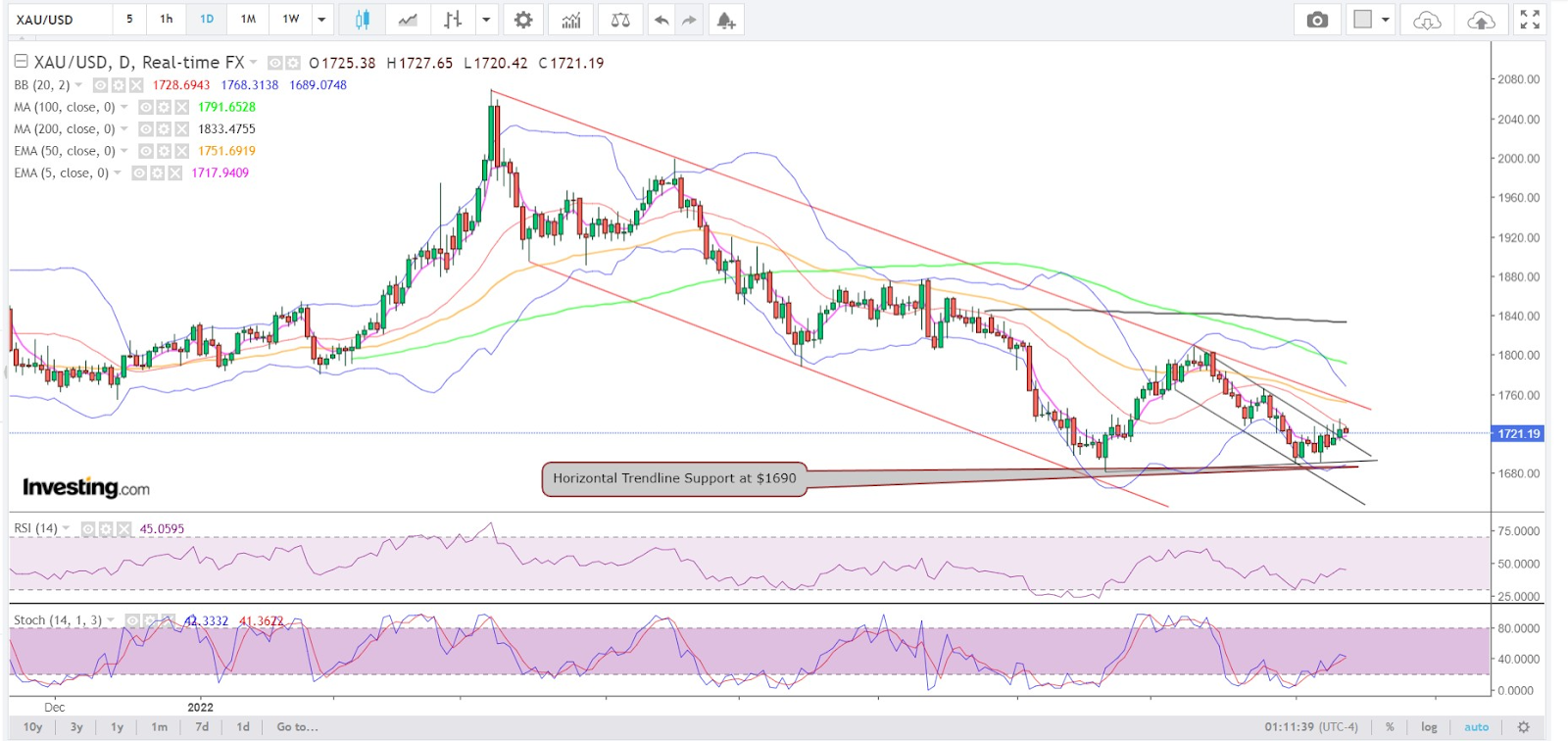
Task: Open EMA (5, close, 0) settings gear
Action: pos(157,173)
